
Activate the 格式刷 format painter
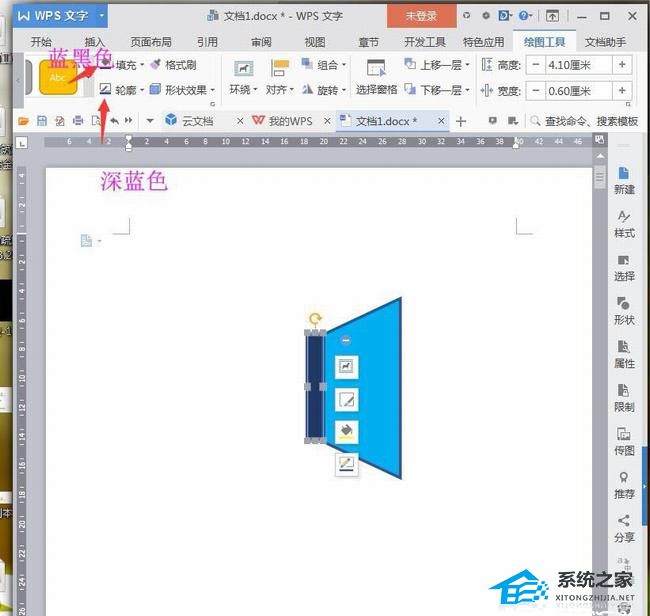point(173,65)
